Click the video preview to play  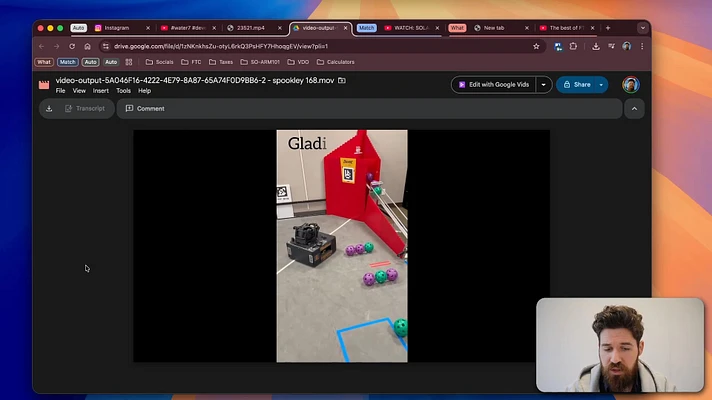(x=341, y=246)
